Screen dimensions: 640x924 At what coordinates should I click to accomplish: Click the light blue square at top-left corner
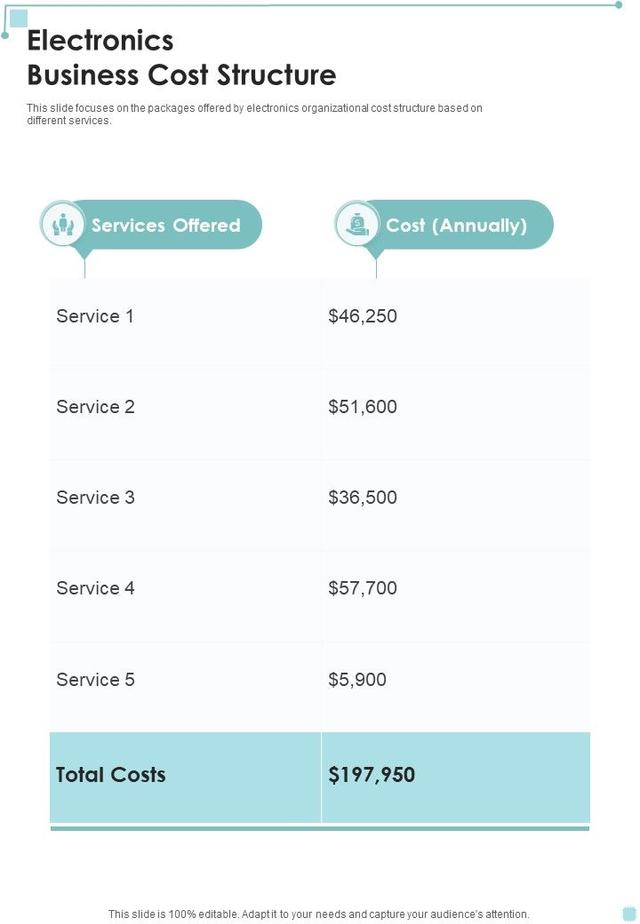click(x=17, y=18)
